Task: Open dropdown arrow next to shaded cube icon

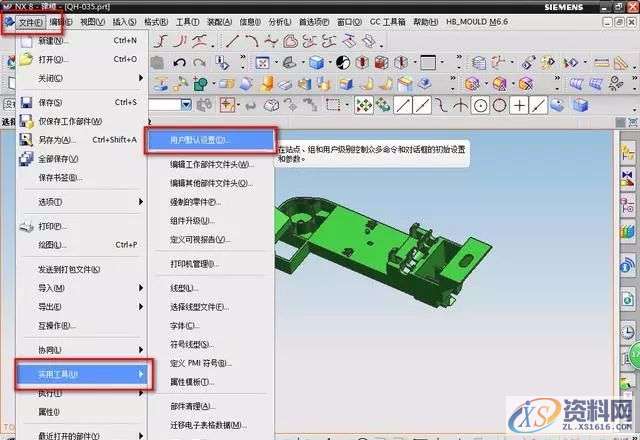Action: click(329, 63)
